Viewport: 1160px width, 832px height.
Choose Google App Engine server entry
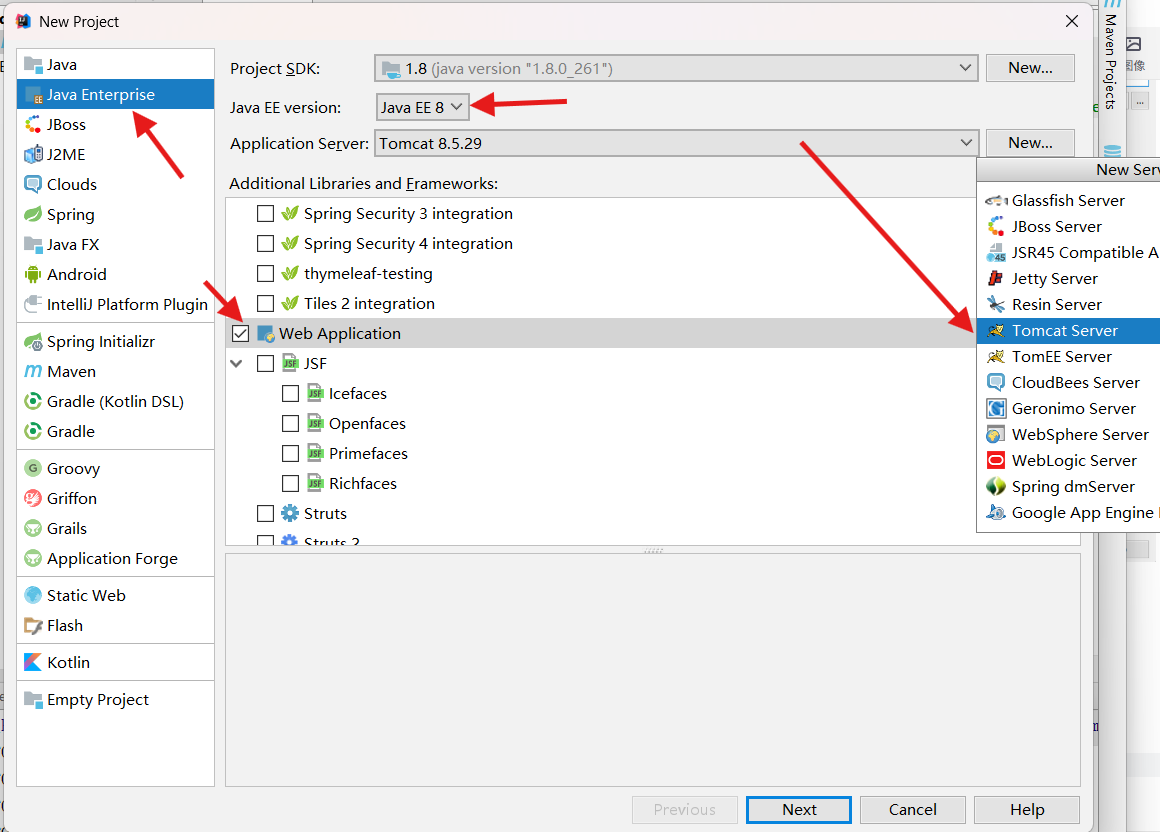(1068, 513)
